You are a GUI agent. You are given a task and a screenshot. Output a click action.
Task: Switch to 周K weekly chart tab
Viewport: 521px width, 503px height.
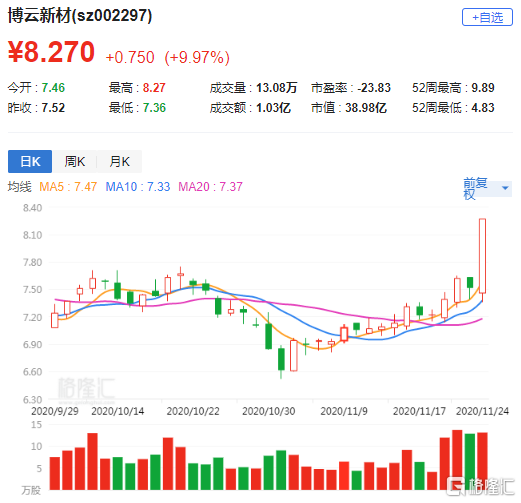75,161
